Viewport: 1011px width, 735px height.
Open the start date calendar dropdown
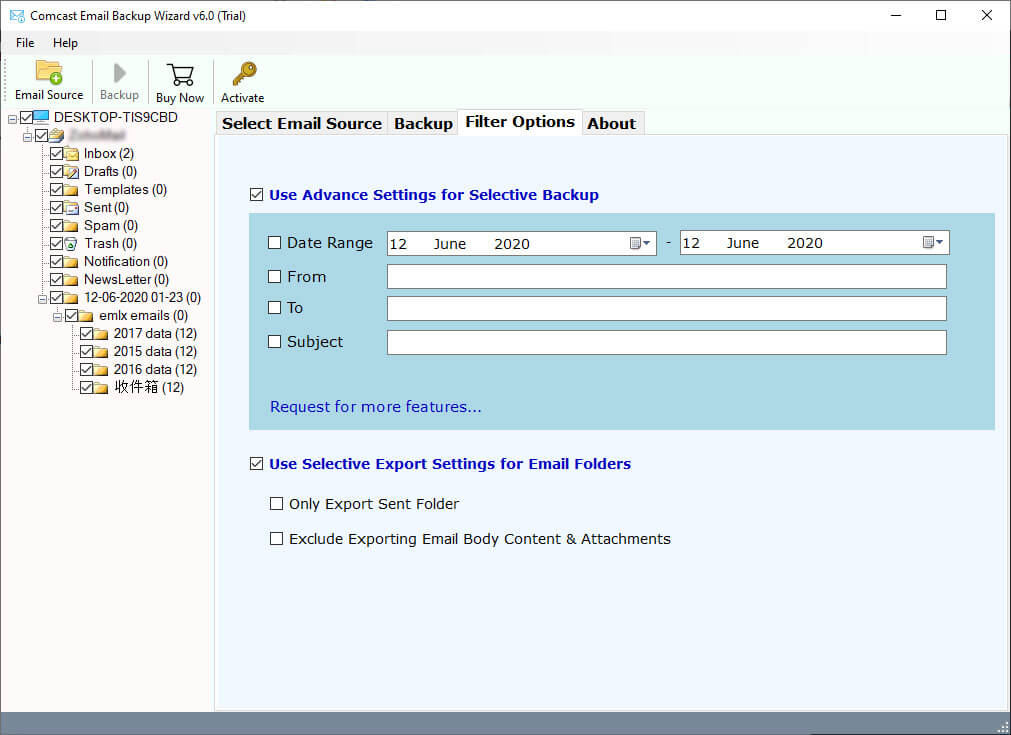640,243
